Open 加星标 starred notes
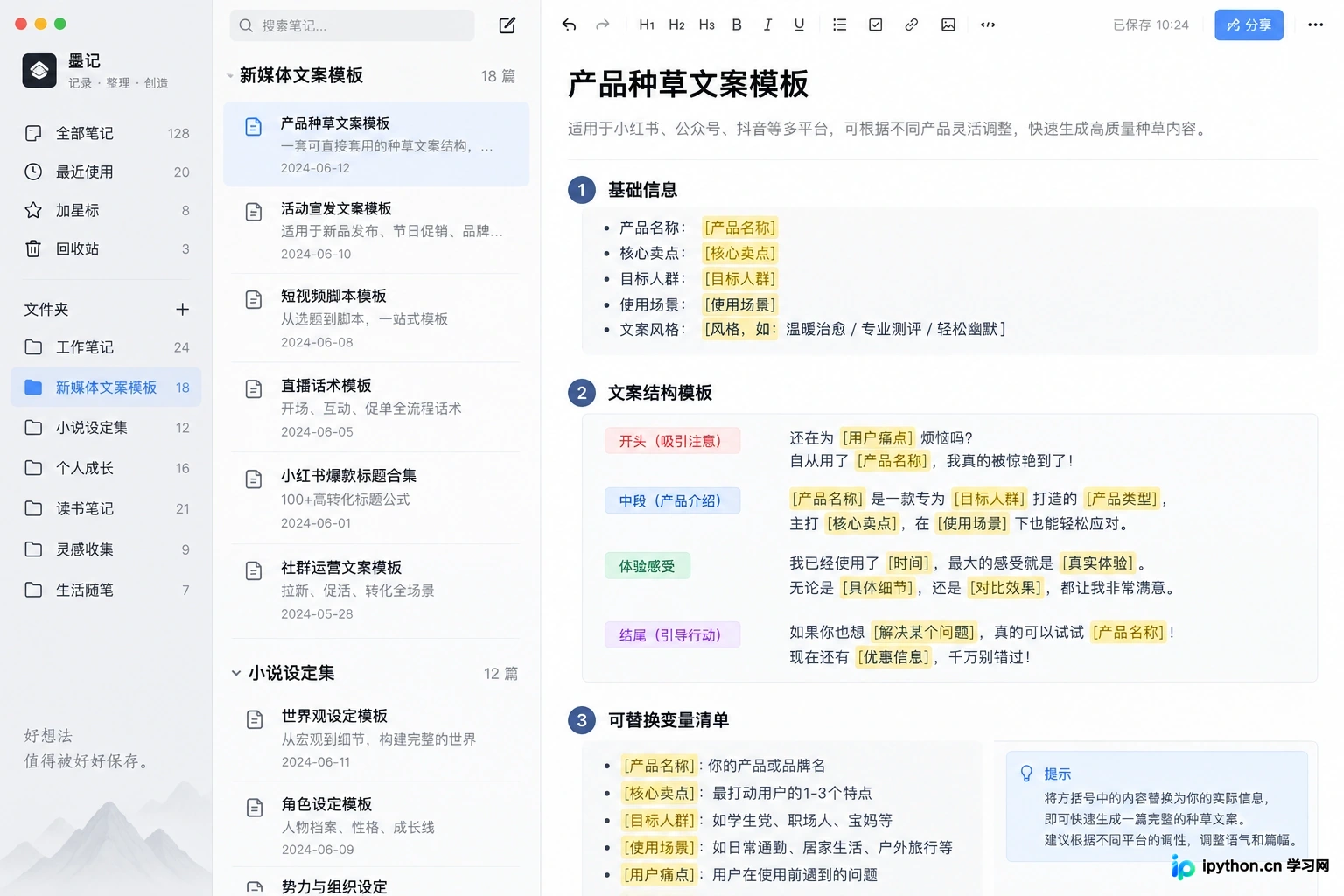The height and width of the screenshot is (896, 1344). 106,210
